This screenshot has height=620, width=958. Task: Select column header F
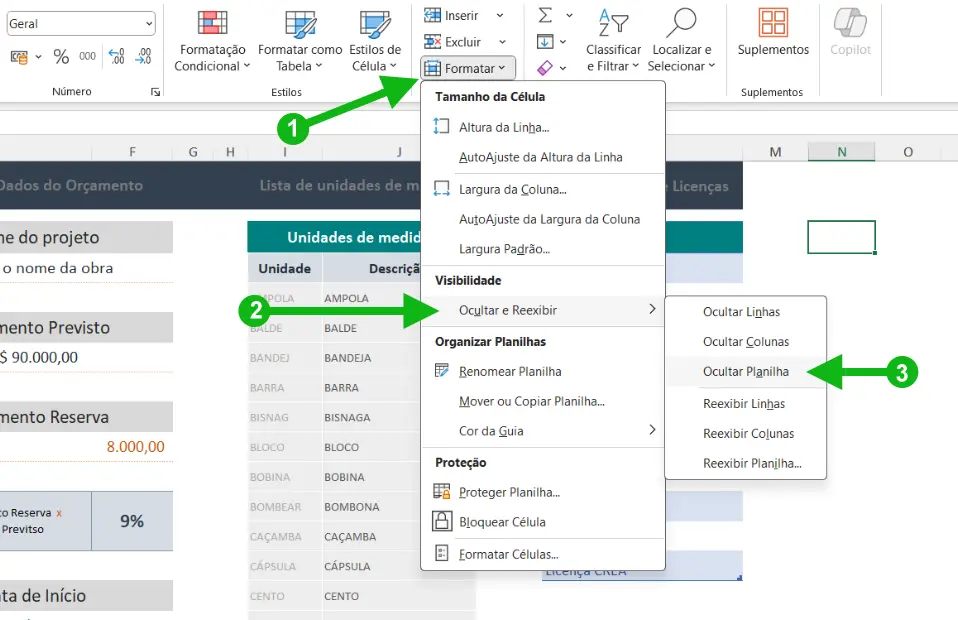132,152
